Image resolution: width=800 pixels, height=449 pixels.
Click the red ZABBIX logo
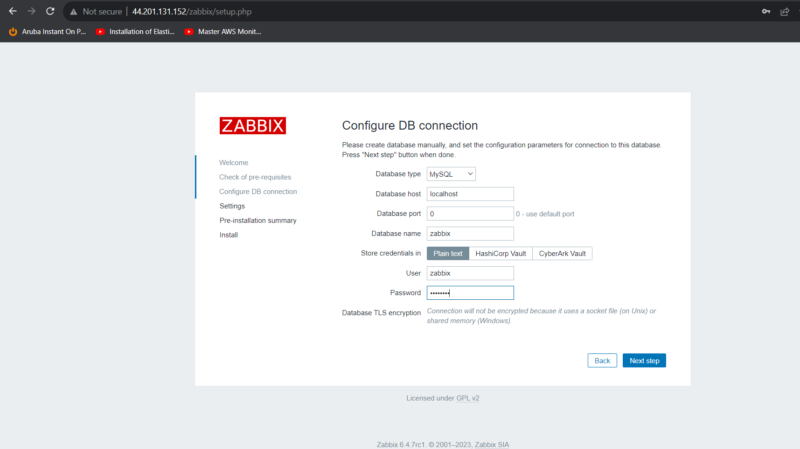click(252, 126)
